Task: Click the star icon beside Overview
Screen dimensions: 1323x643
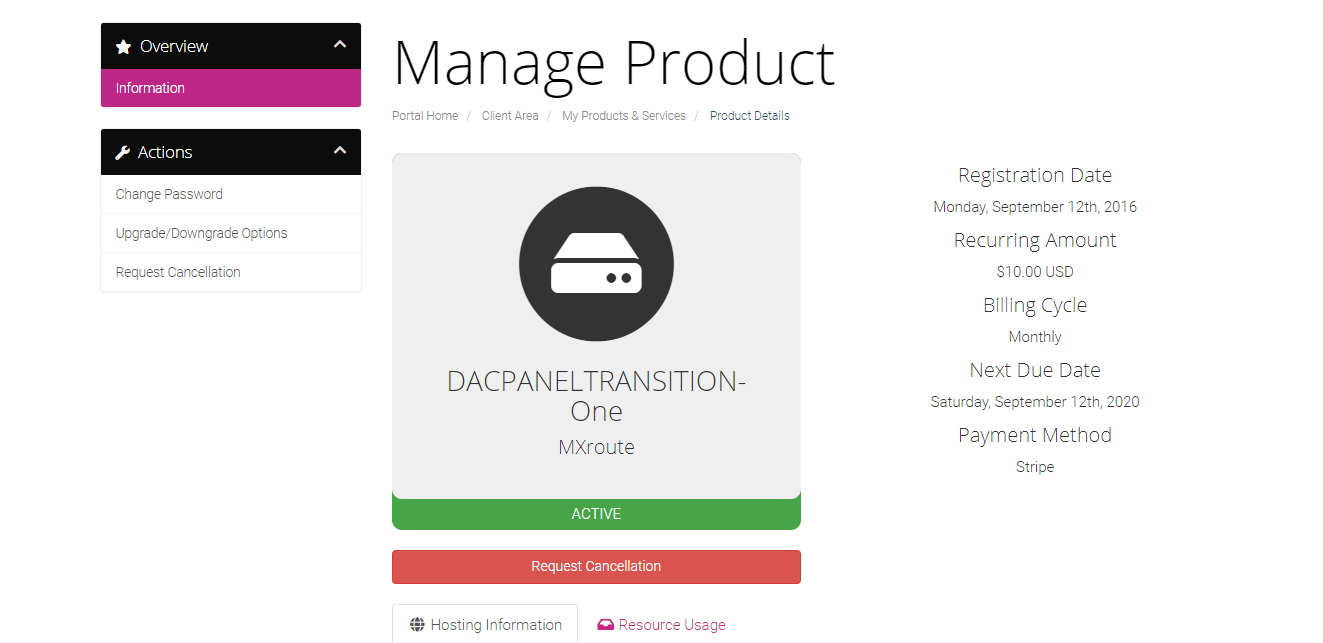Action: [123, 47]
